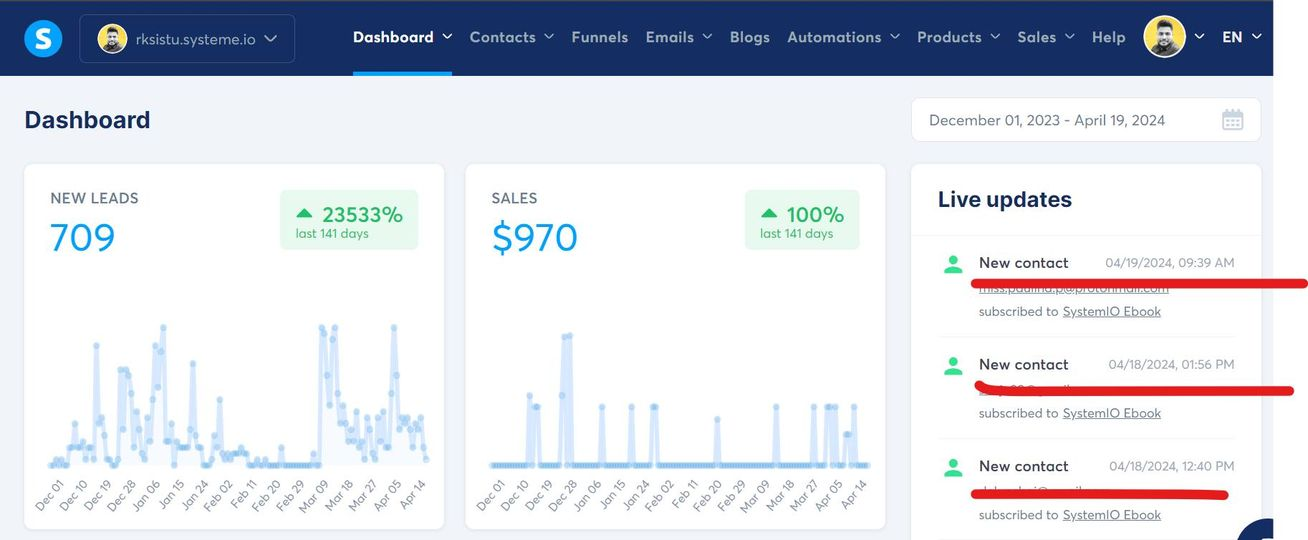This screenshot has width=1308, height=540.
Task: Click the New Leads chart area
Action: [x=238, y=400]
